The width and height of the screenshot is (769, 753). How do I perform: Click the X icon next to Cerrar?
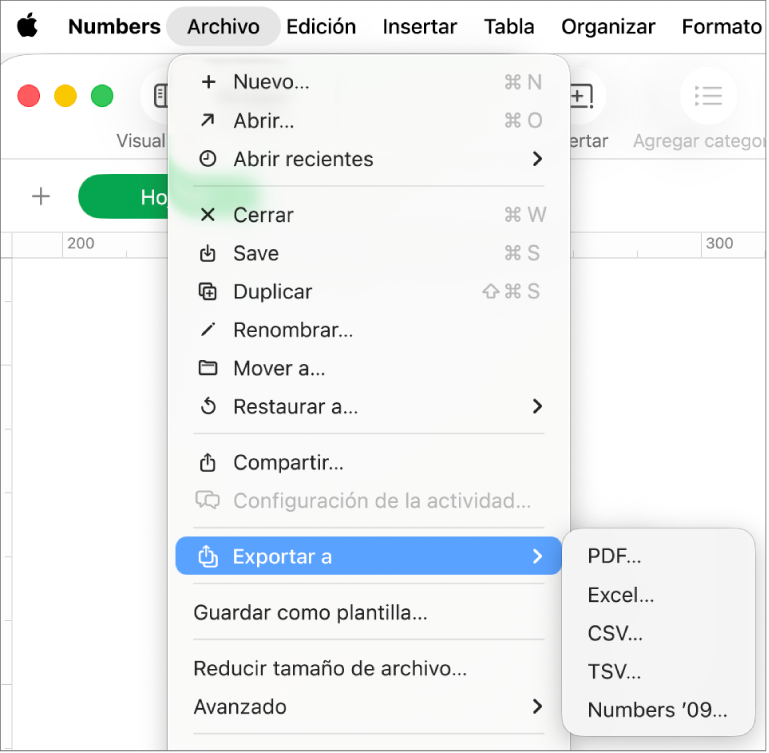208,215
